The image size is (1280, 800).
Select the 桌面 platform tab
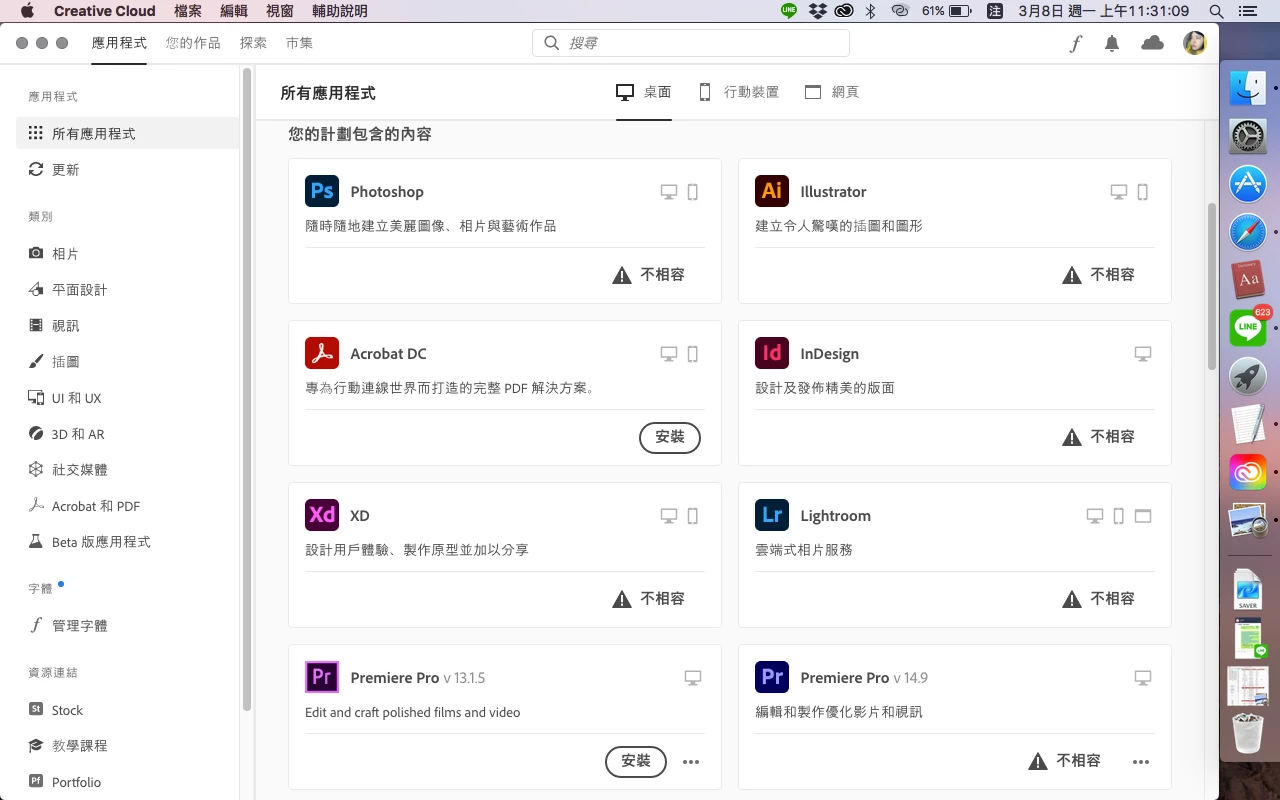pyautogui.click(x=644, y=92)
